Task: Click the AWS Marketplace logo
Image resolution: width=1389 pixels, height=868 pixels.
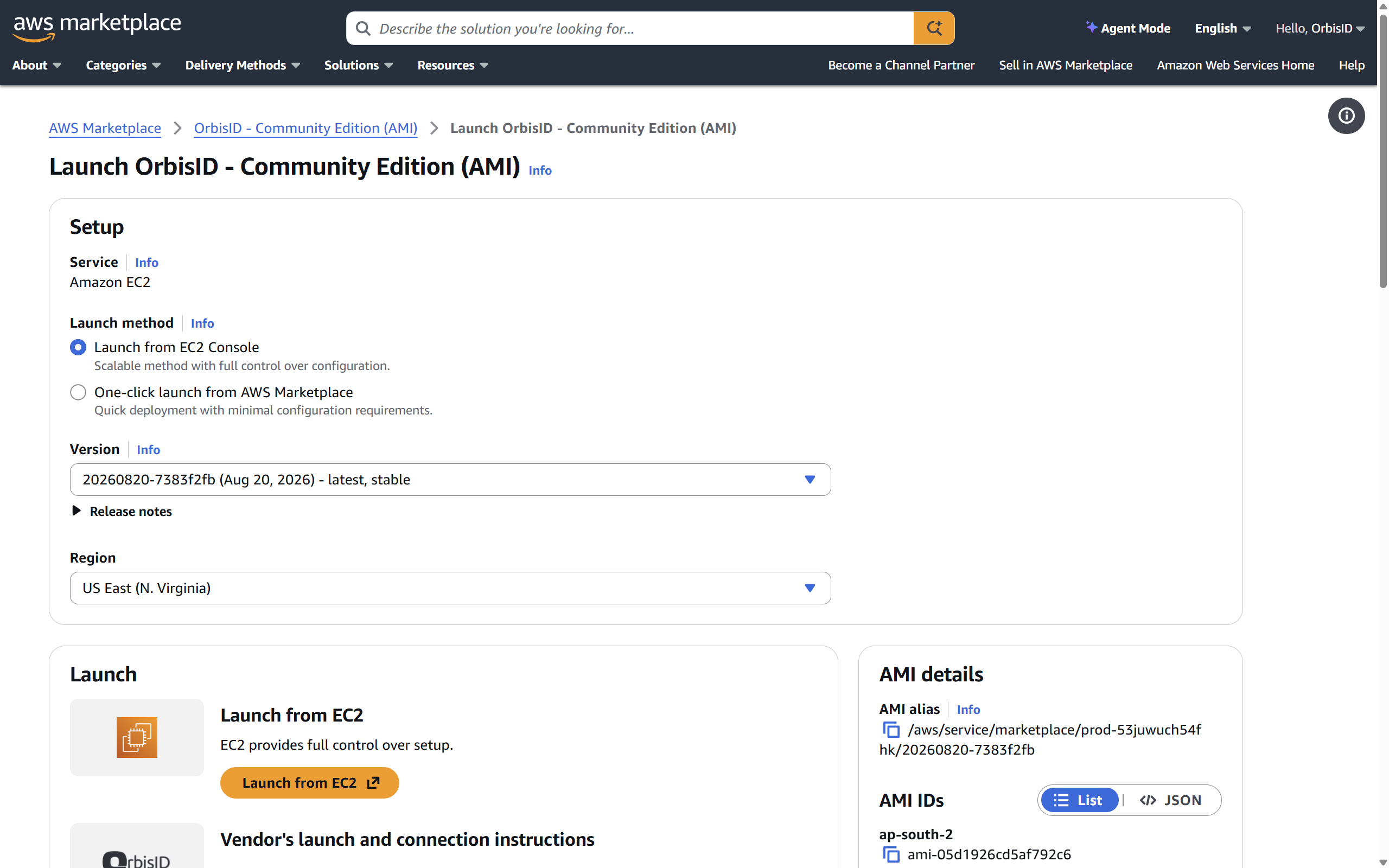Action: (97, 27)
